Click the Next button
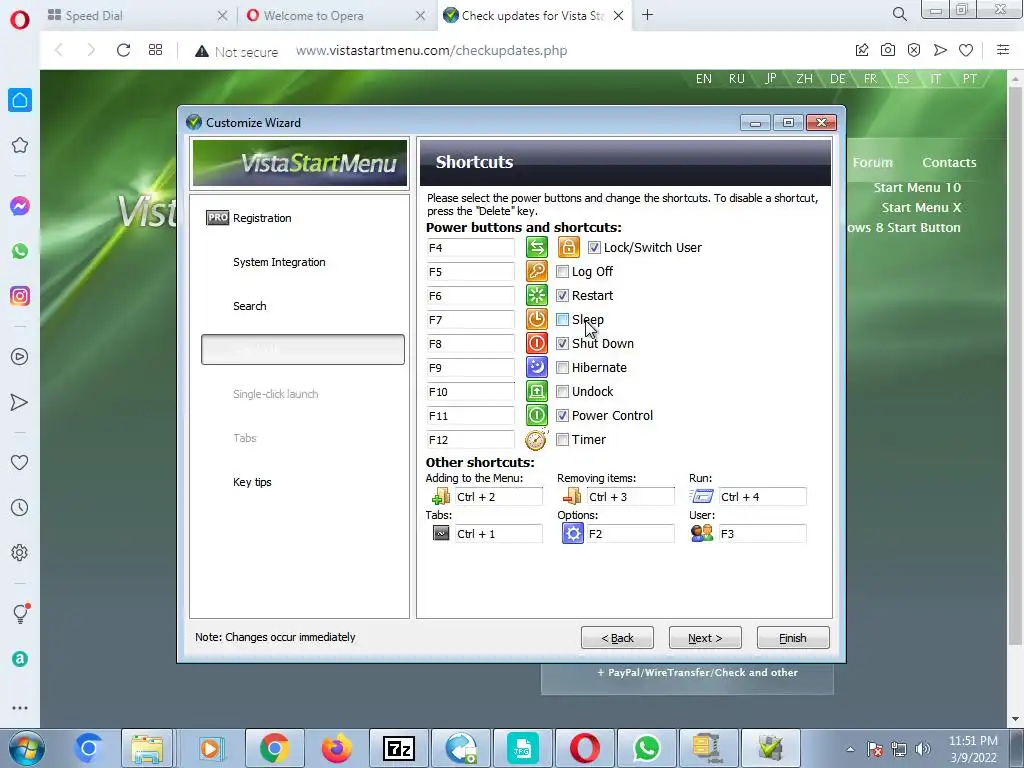 pyautogui.click(x=705, y=638)
